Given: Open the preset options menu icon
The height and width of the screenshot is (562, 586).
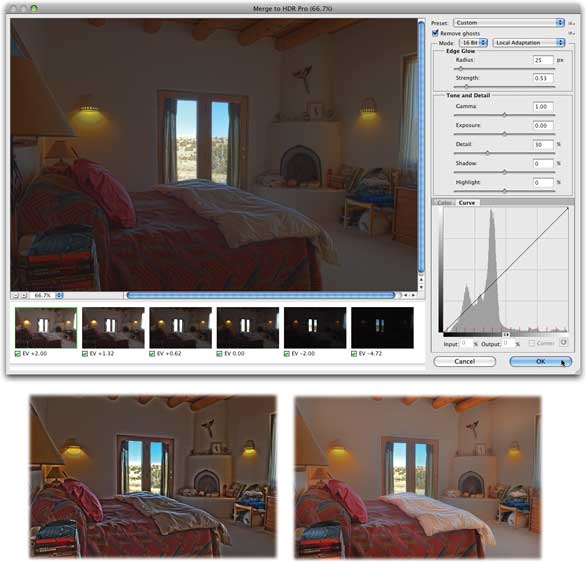Looking at the screenshot, I should coord(571,23).
